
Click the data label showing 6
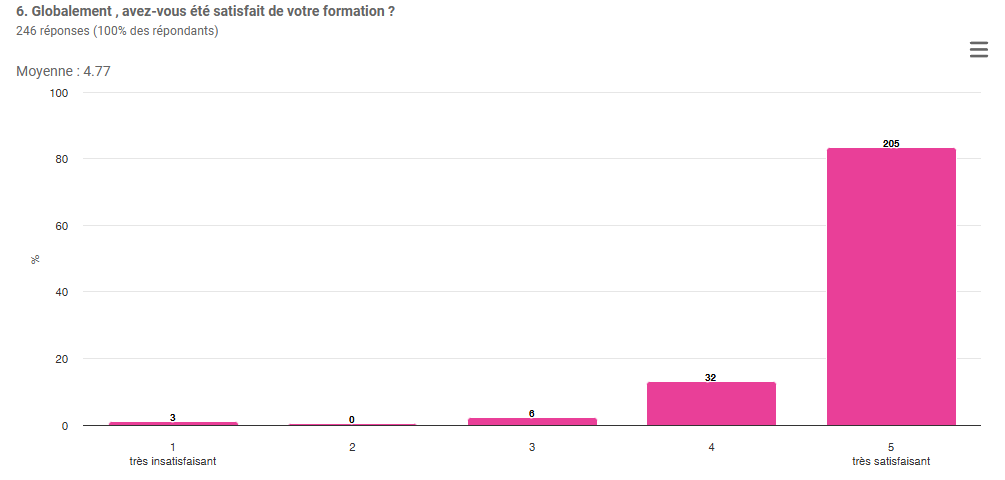click(532, 413)
